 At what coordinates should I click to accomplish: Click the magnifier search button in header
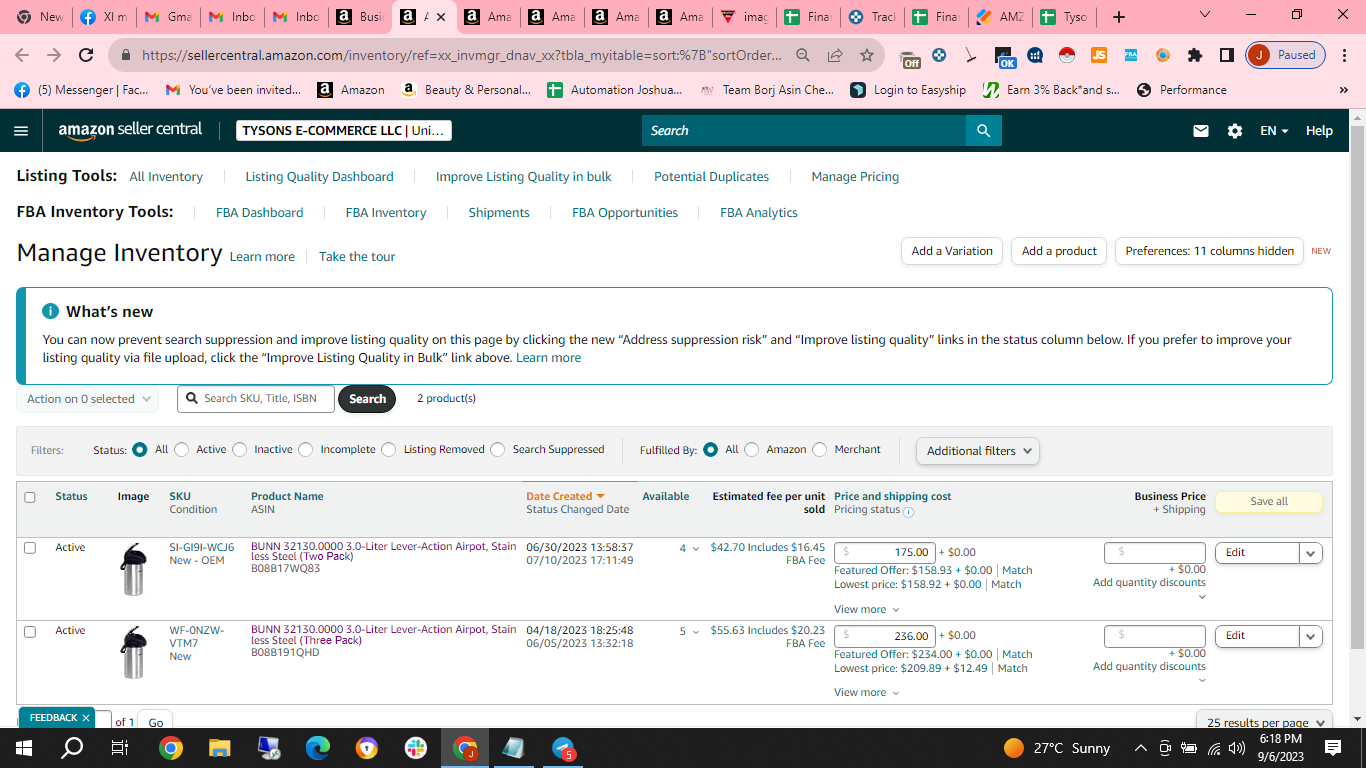983,130
